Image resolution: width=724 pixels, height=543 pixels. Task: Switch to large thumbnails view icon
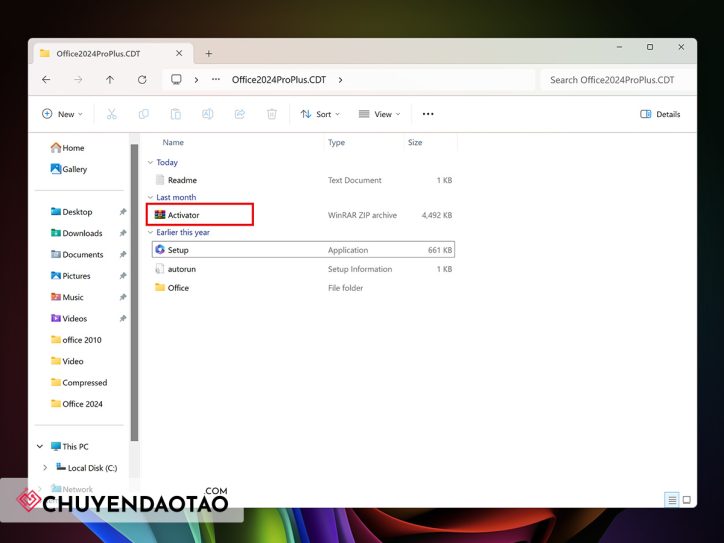click(687, 500)
